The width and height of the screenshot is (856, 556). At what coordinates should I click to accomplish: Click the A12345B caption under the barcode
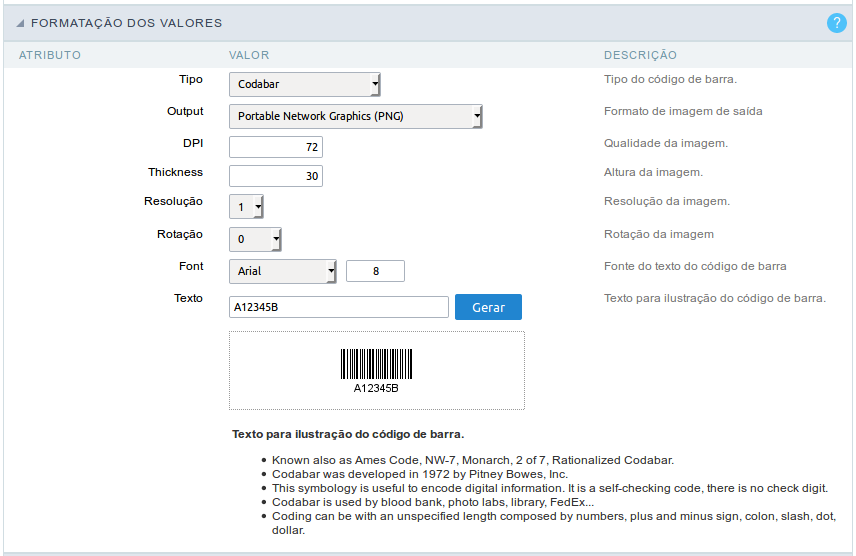[376, 388]
